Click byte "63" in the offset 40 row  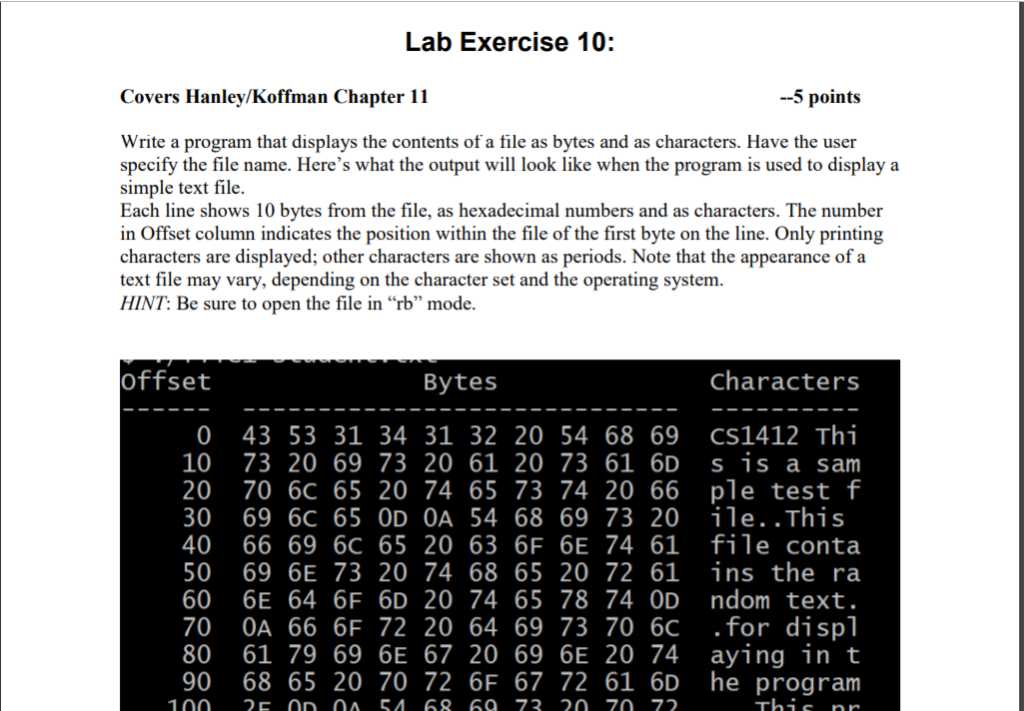point(483,545)
